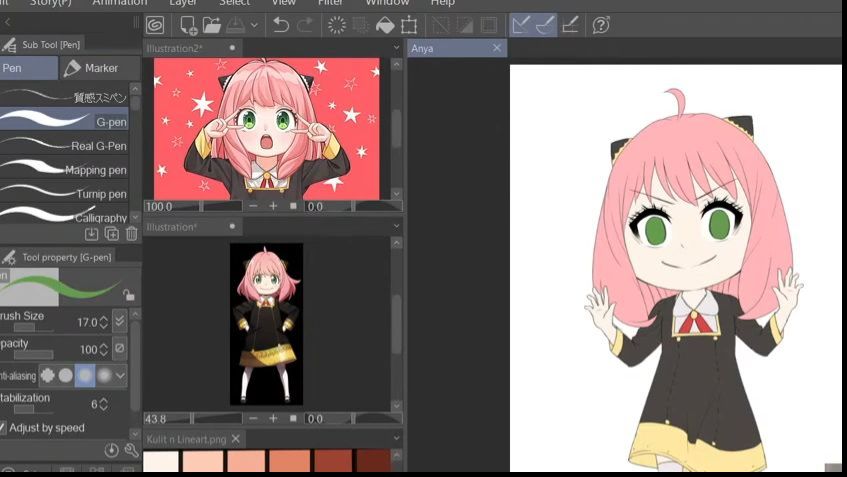Toggle the tool property lock icon
Screen dimensions: 847x477
(x=129, y=294)
